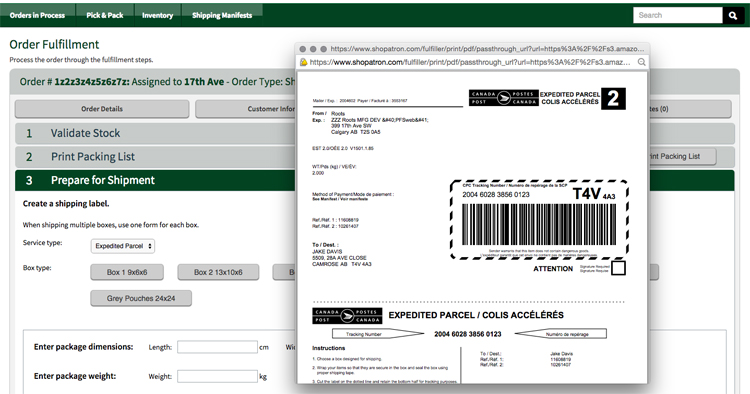
Task: Click the search magnifier button in header
Action: pyautogui.click(x=733, y=15)
